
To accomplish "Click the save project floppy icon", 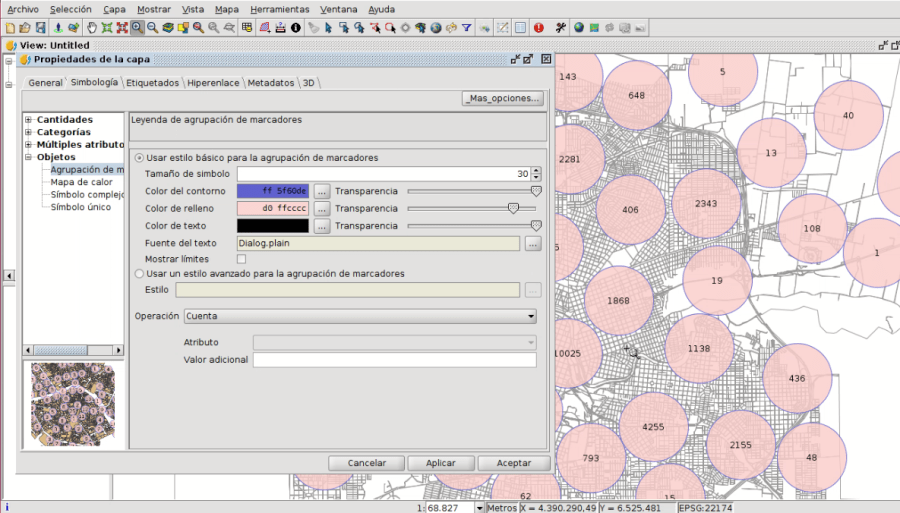I will point(40,28).
